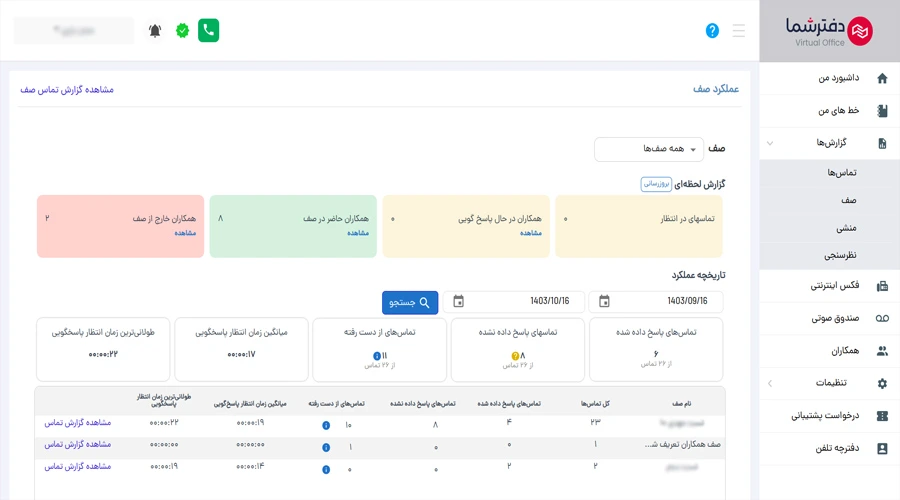Click the صف همکاران تعریف شـ... queue name
The width and height of the screenshot is (900, 500).
click(682, 444)
